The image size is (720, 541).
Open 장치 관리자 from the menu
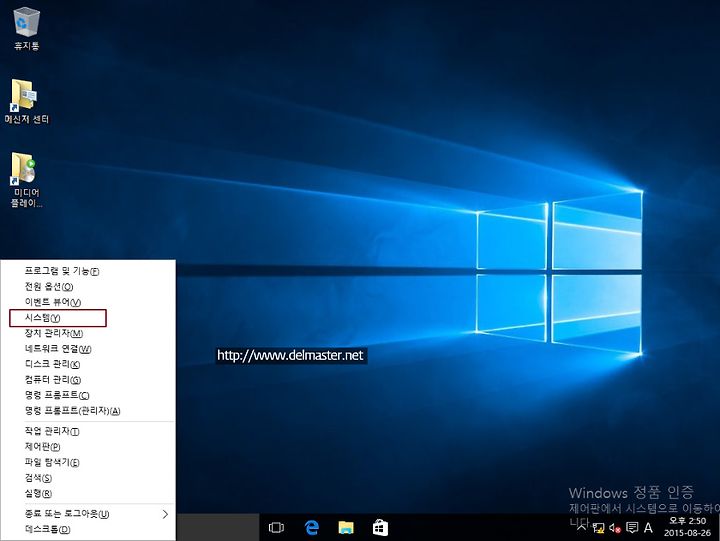[x=88, y=333]
